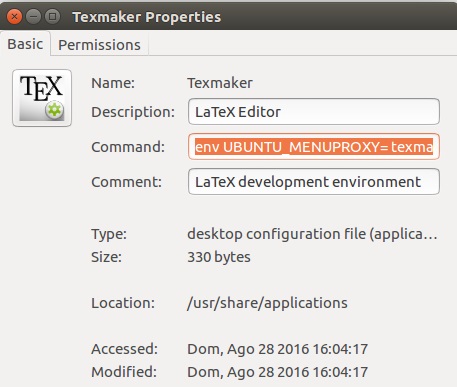Click the Comment field with LaTeX development environment
This screenshot has height=387, width=457.
click(x=314, y=182)
